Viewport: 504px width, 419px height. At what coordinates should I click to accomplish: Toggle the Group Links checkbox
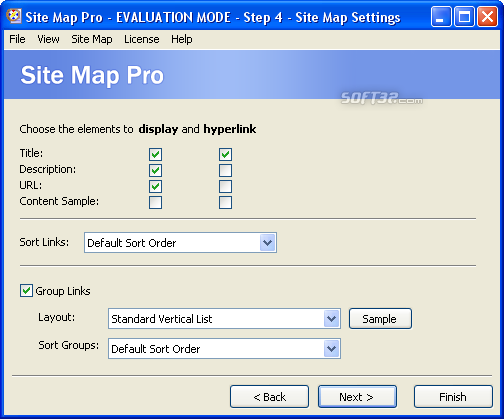pos(26,291)
